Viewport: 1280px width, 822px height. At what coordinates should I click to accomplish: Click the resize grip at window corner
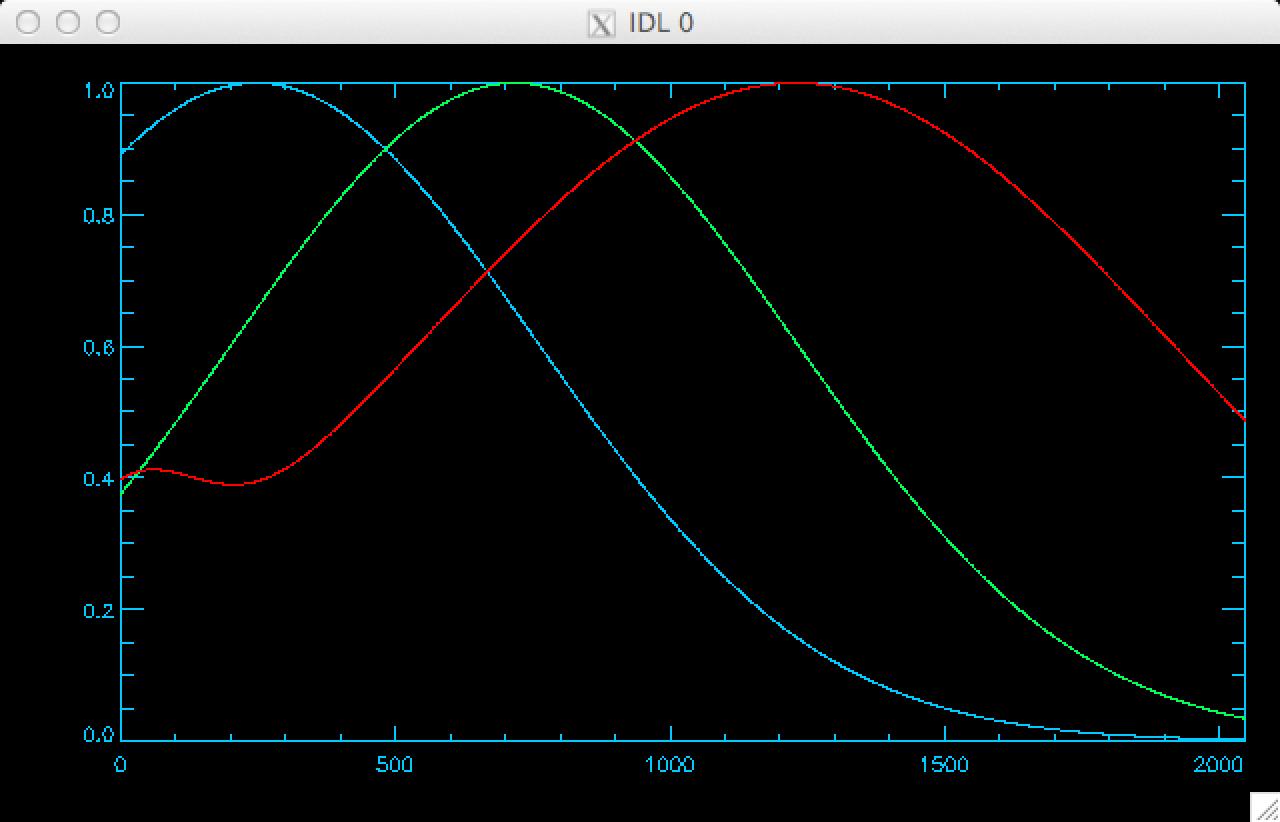[x=1266, y=807]
